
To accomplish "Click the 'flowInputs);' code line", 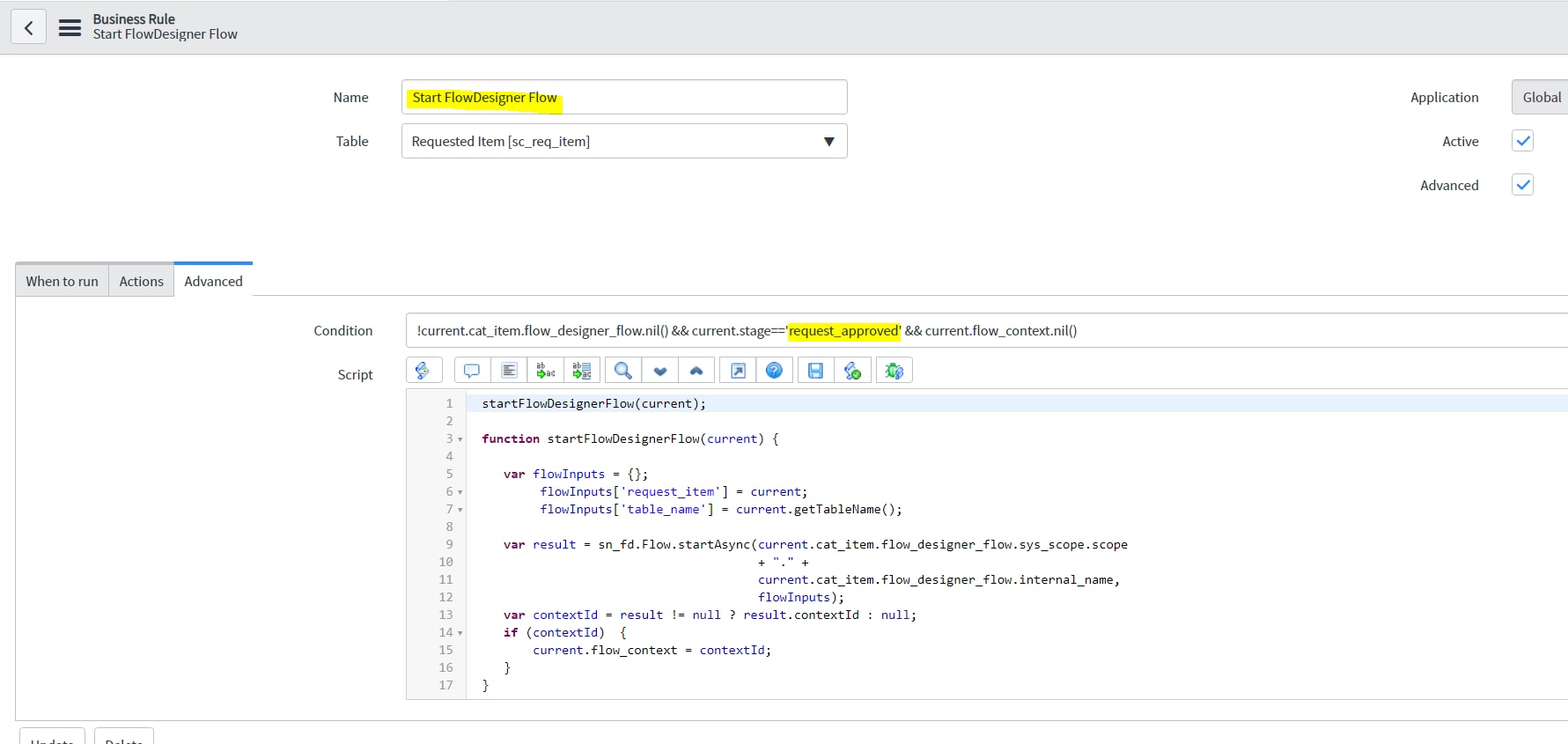I will point(801,597).
